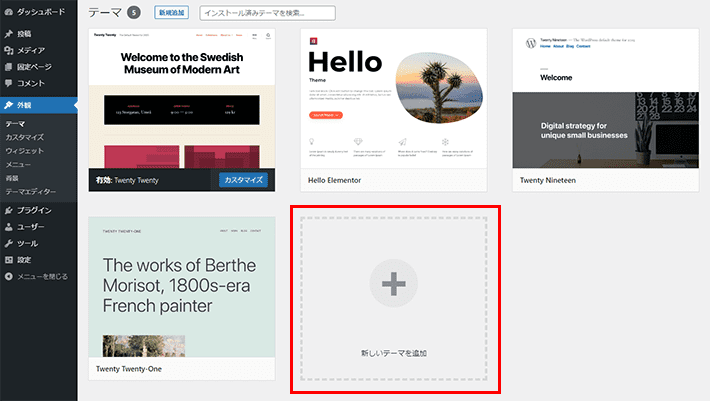Click the 新しいテーマを追加 label
The height and width of the screenshot is (401, 710).
pos(393,353)
